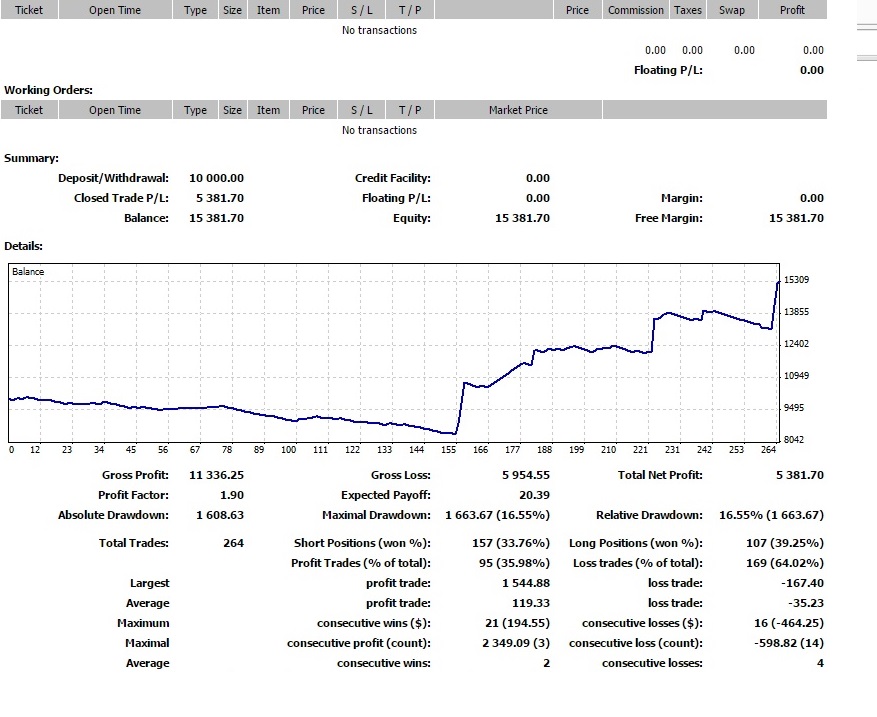Click the Swap column header

click(x=732, y=10)
